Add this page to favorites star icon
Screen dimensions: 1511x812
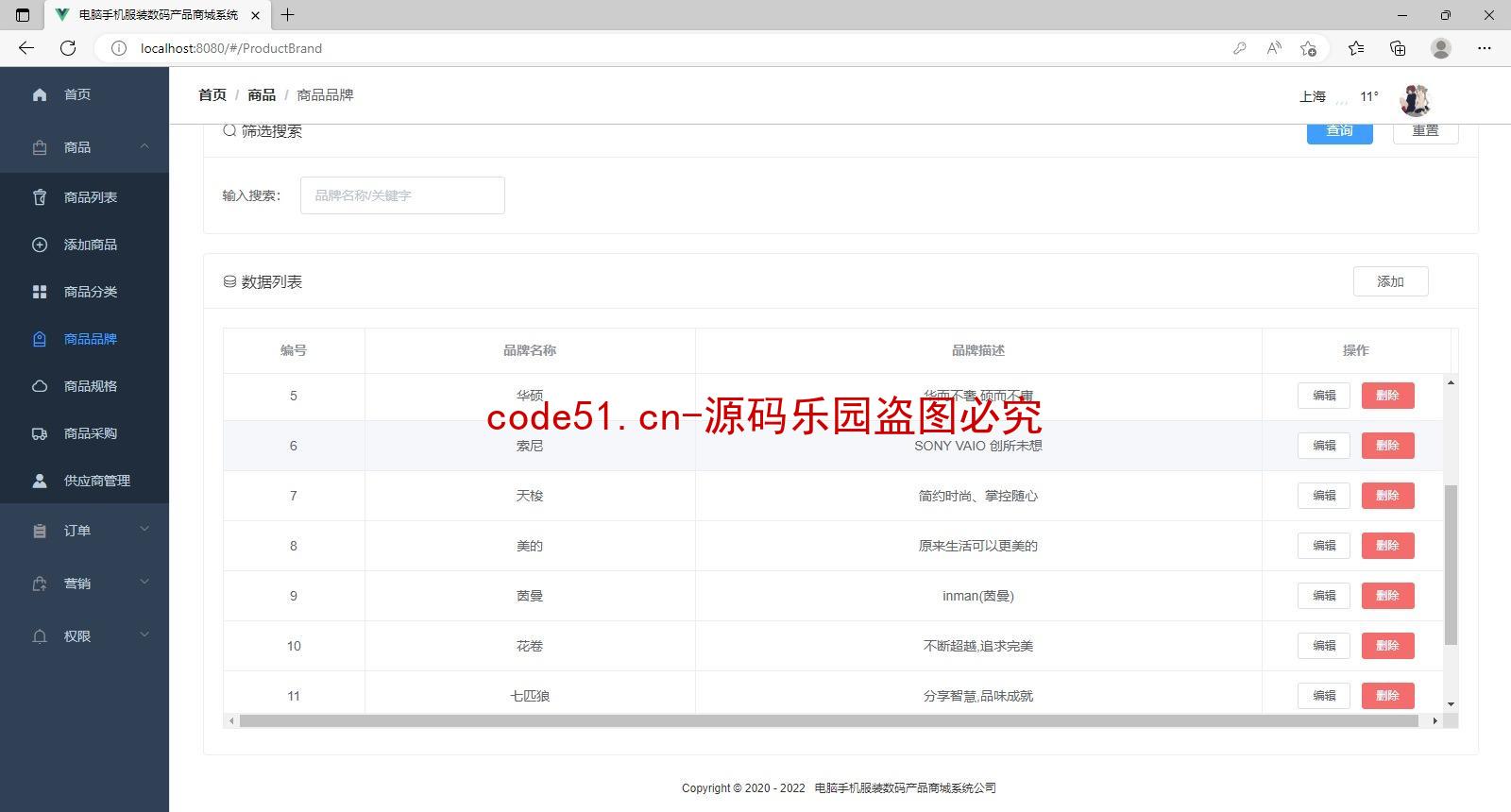tap(1308, 48)
